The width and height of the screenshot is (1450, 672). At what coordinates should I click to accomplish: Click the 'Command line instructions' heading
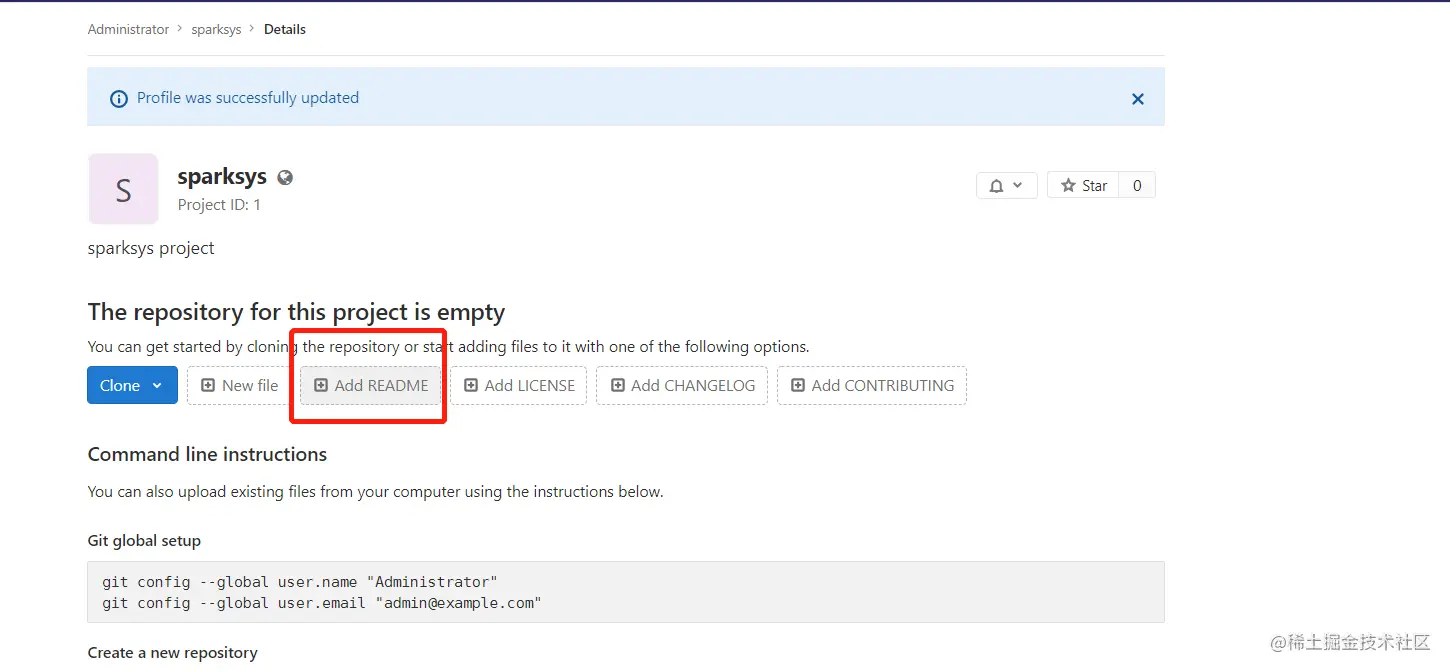click(207, 454)
